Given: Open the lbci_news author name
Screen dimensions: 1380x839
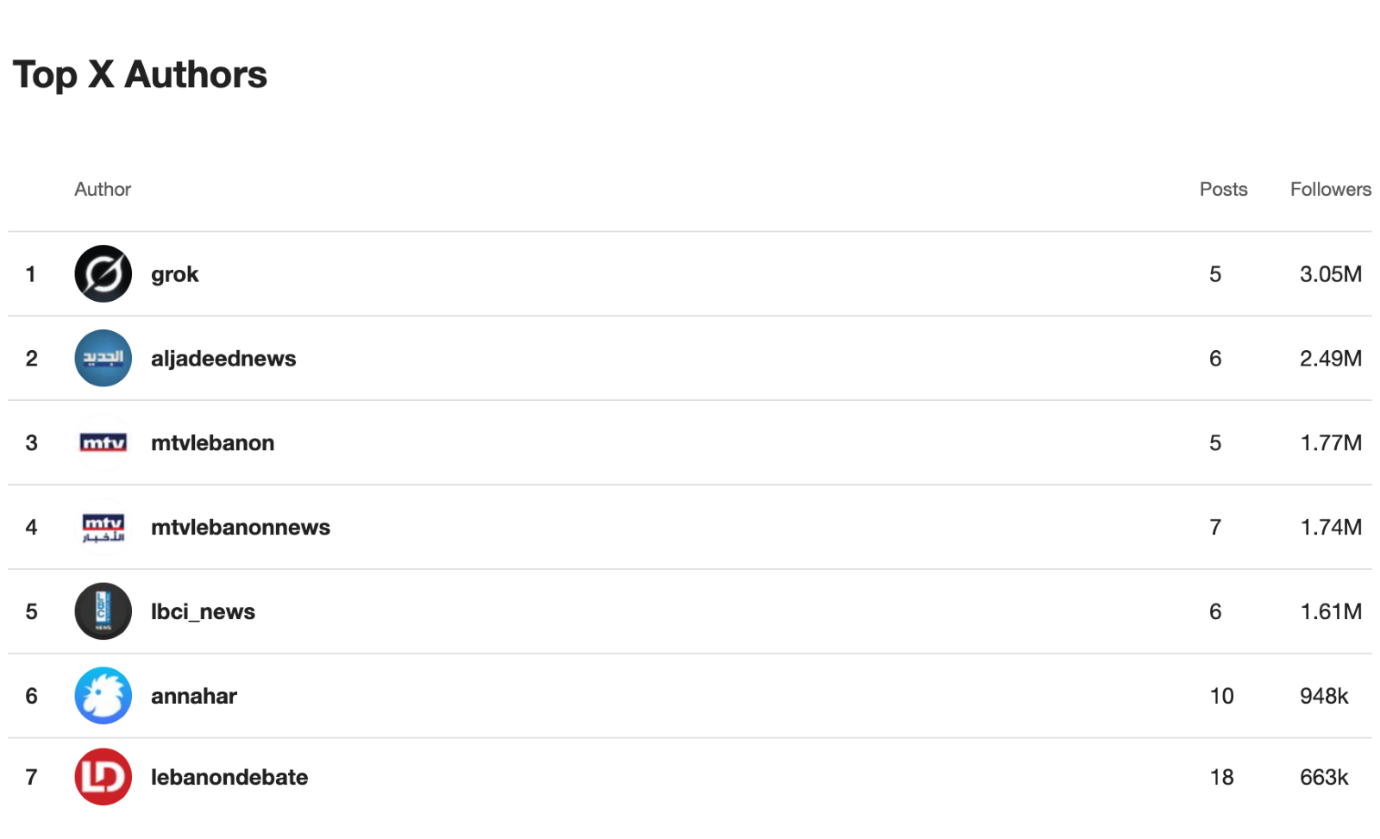Looking at the screenshot, I should 203,611.
